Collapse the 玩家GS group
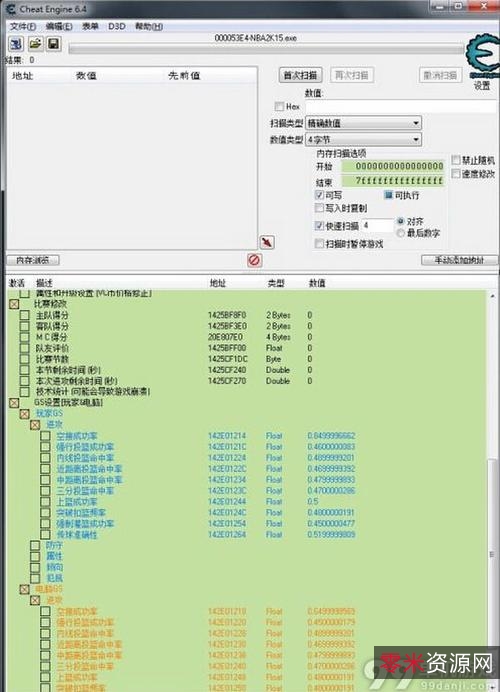The image size is (500, 692). 24,414
